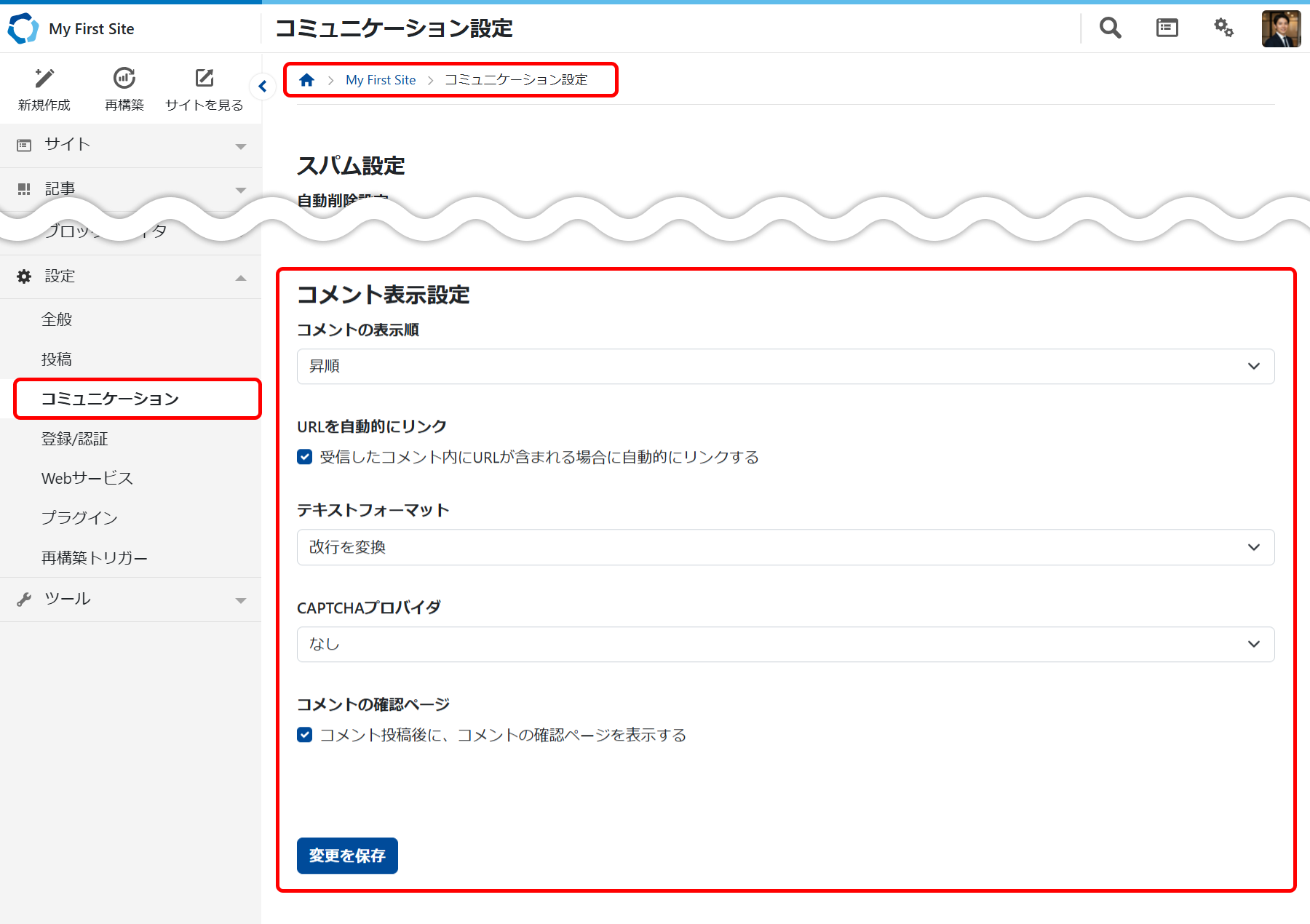Select コミュニケーション in settings menu
This screenshot has height=924, width=1310.
pyautogui.click(x=110, y=399)
